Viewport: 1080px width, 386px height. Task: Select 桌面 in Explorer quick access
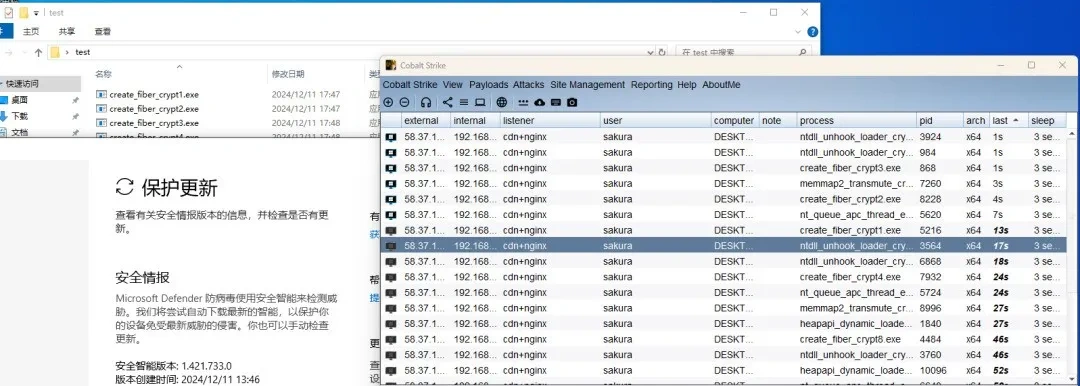point(19,100)
